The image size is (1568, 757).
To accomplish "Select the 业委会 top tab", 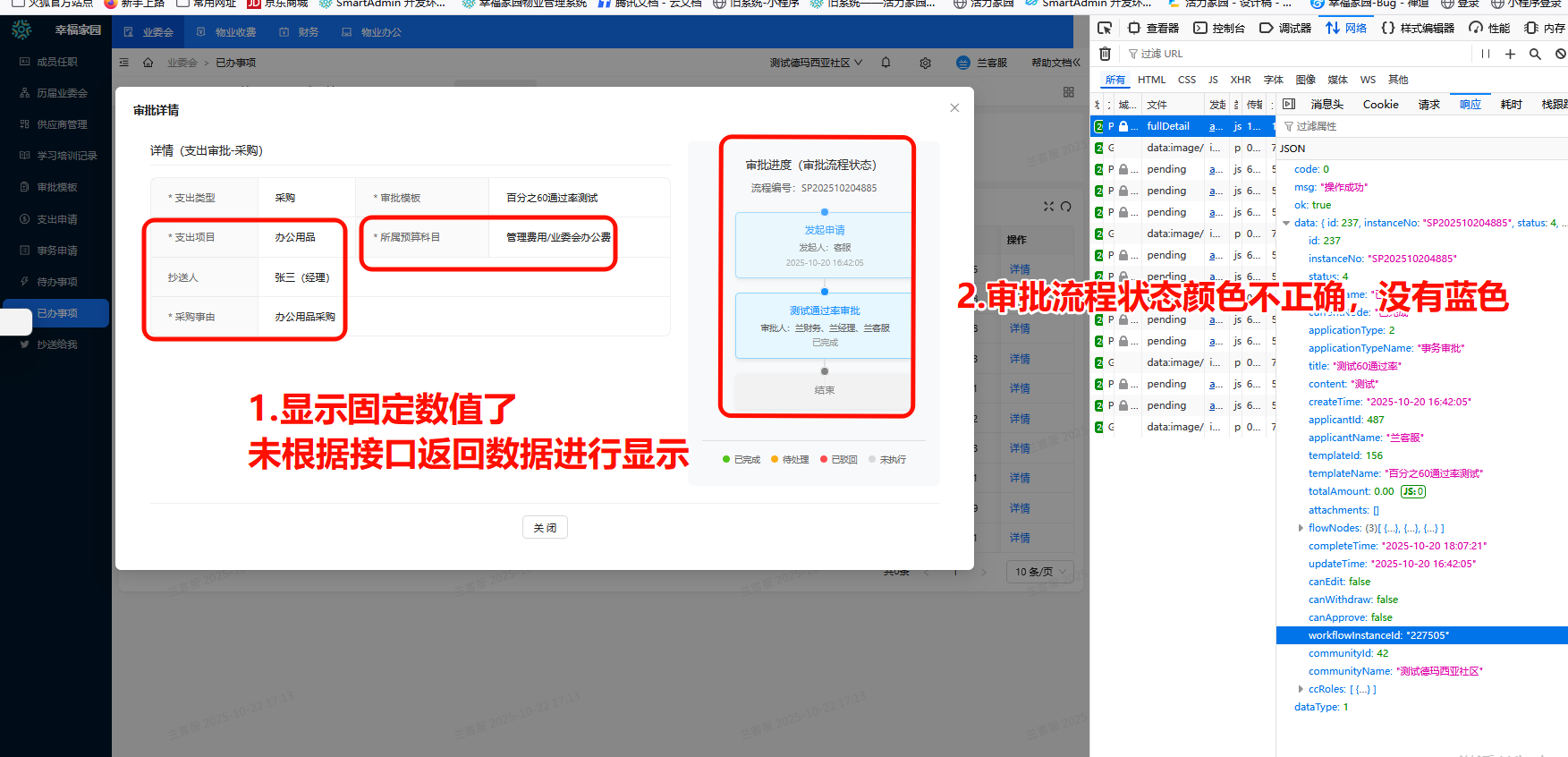I will click(x=148, y=32).
